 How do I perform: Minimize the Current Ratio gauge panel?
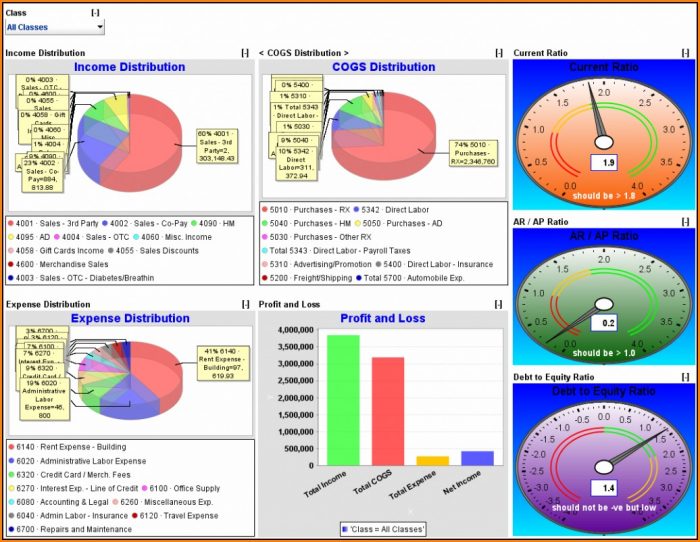click(685, 52)
